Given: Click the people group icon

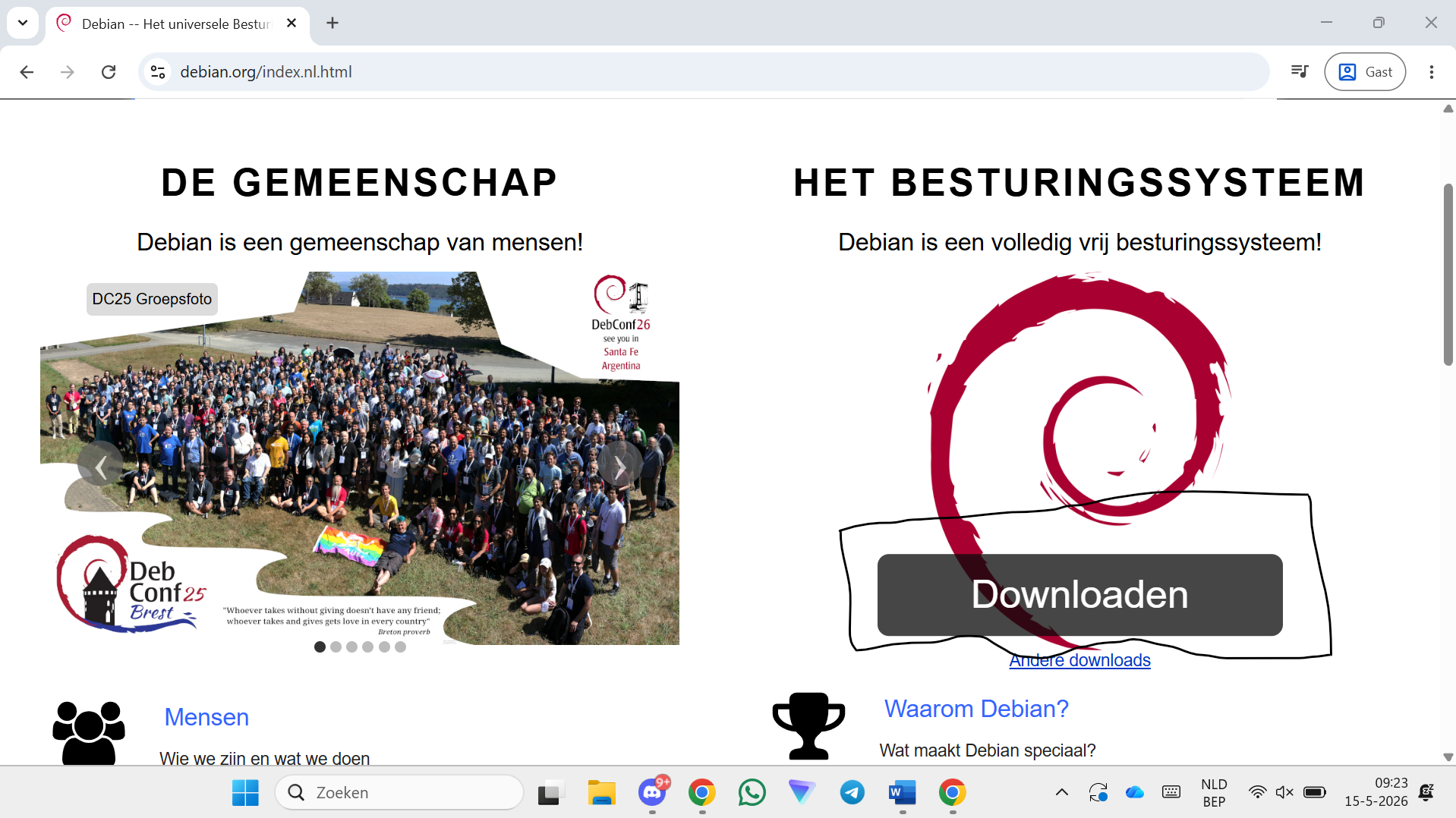Looking at the screenshot, I should (x=89, y=732).
